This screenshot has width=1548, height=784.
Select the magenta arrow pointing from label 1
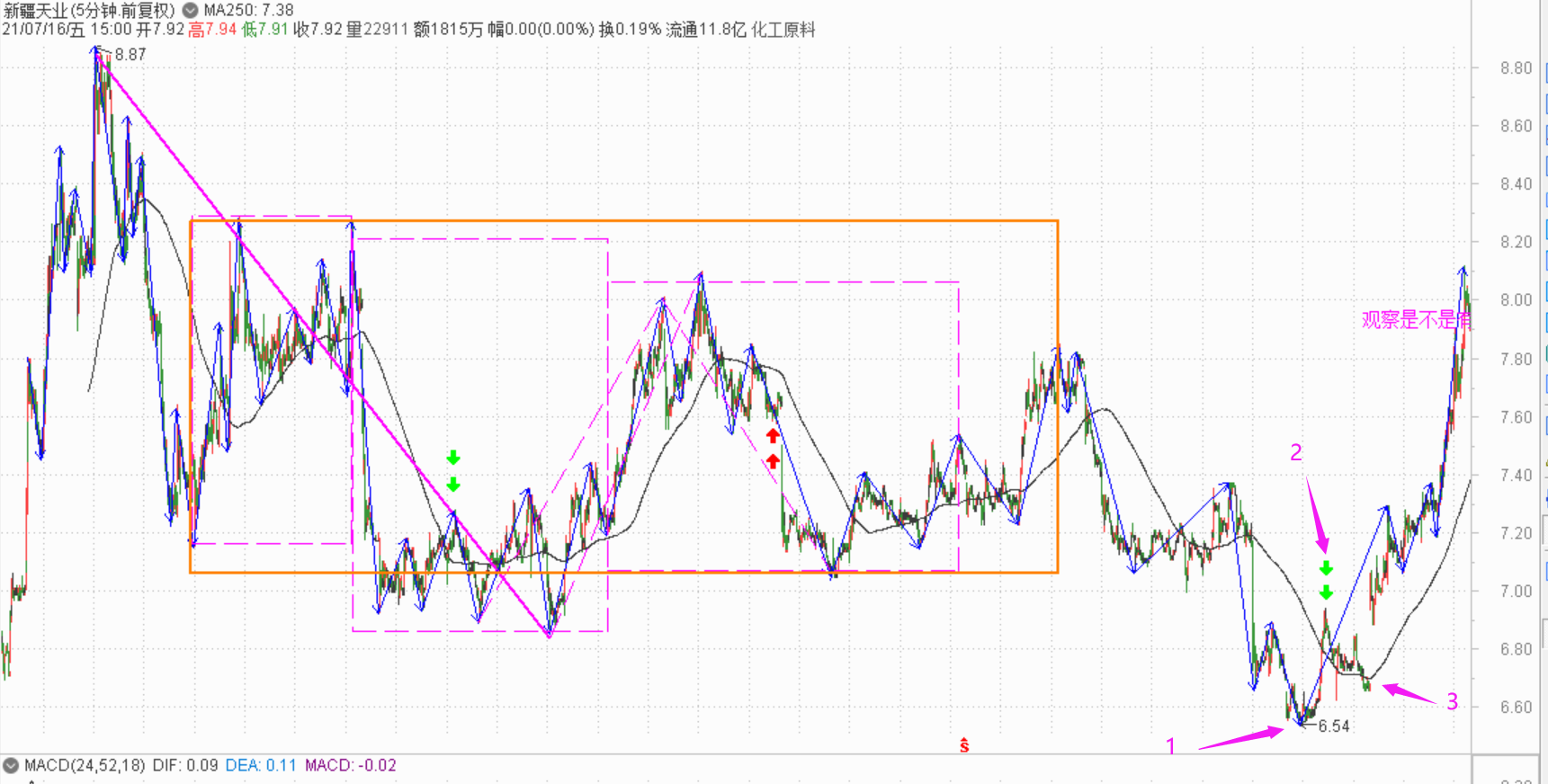[x=1241, y=738]
